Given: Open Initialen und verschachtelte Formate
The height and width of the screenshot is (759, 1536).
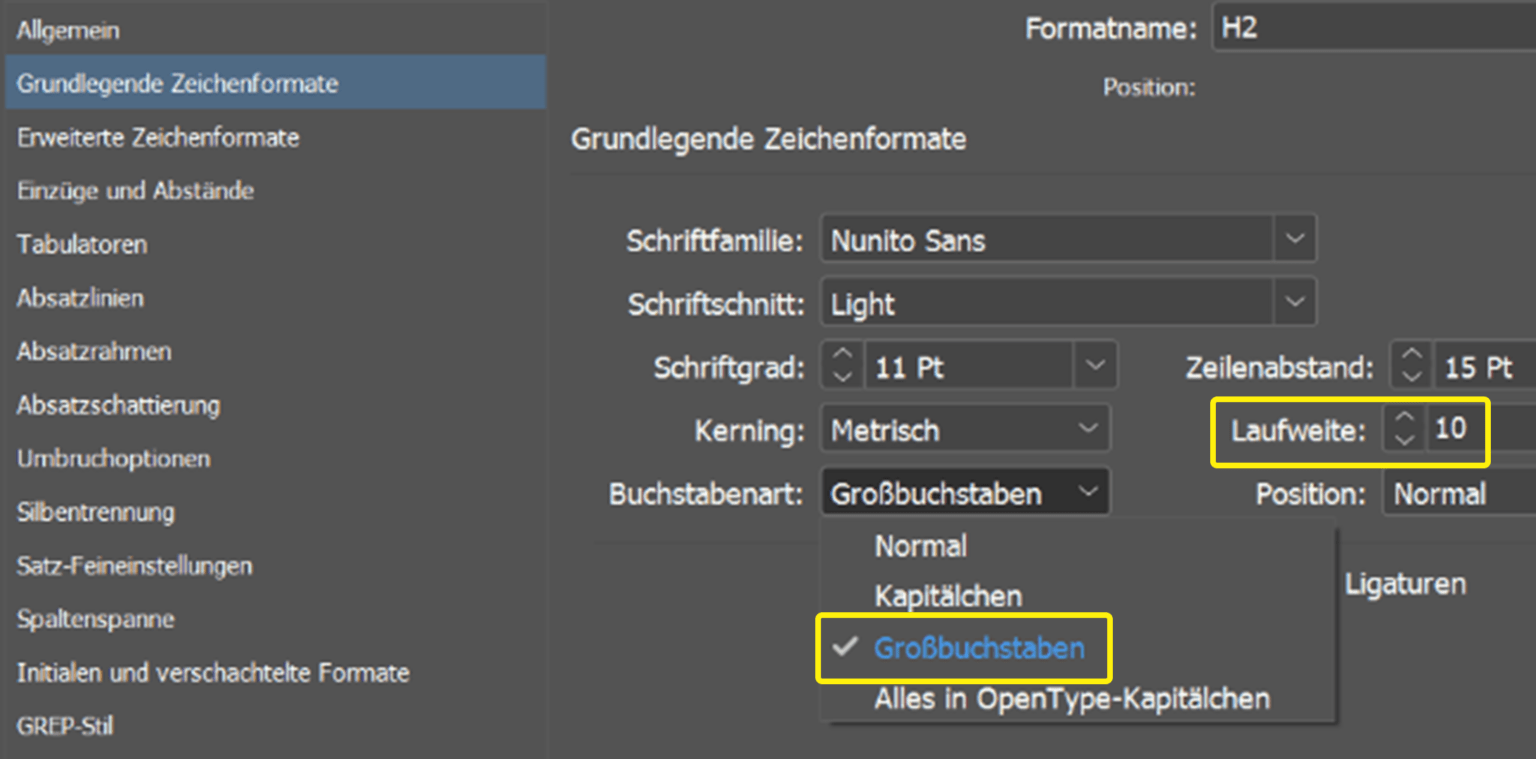Looking at the screenshot, I should [x=213, y=672].
